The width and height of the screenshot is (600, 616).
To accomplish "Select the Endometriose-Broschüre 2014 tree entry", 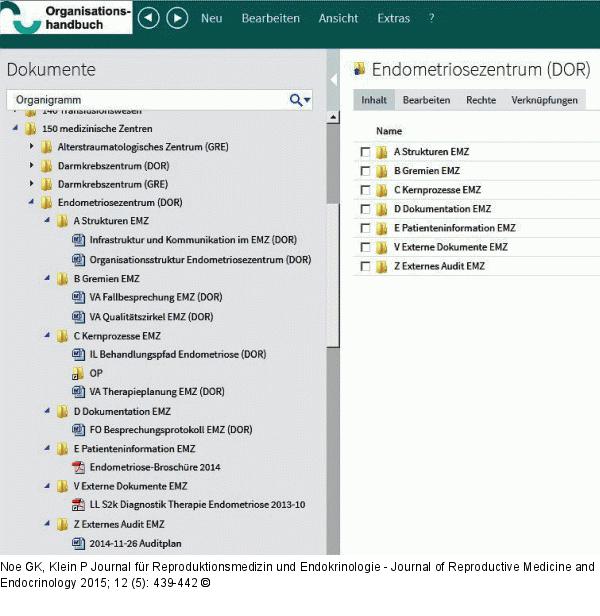I will [155, 467].
